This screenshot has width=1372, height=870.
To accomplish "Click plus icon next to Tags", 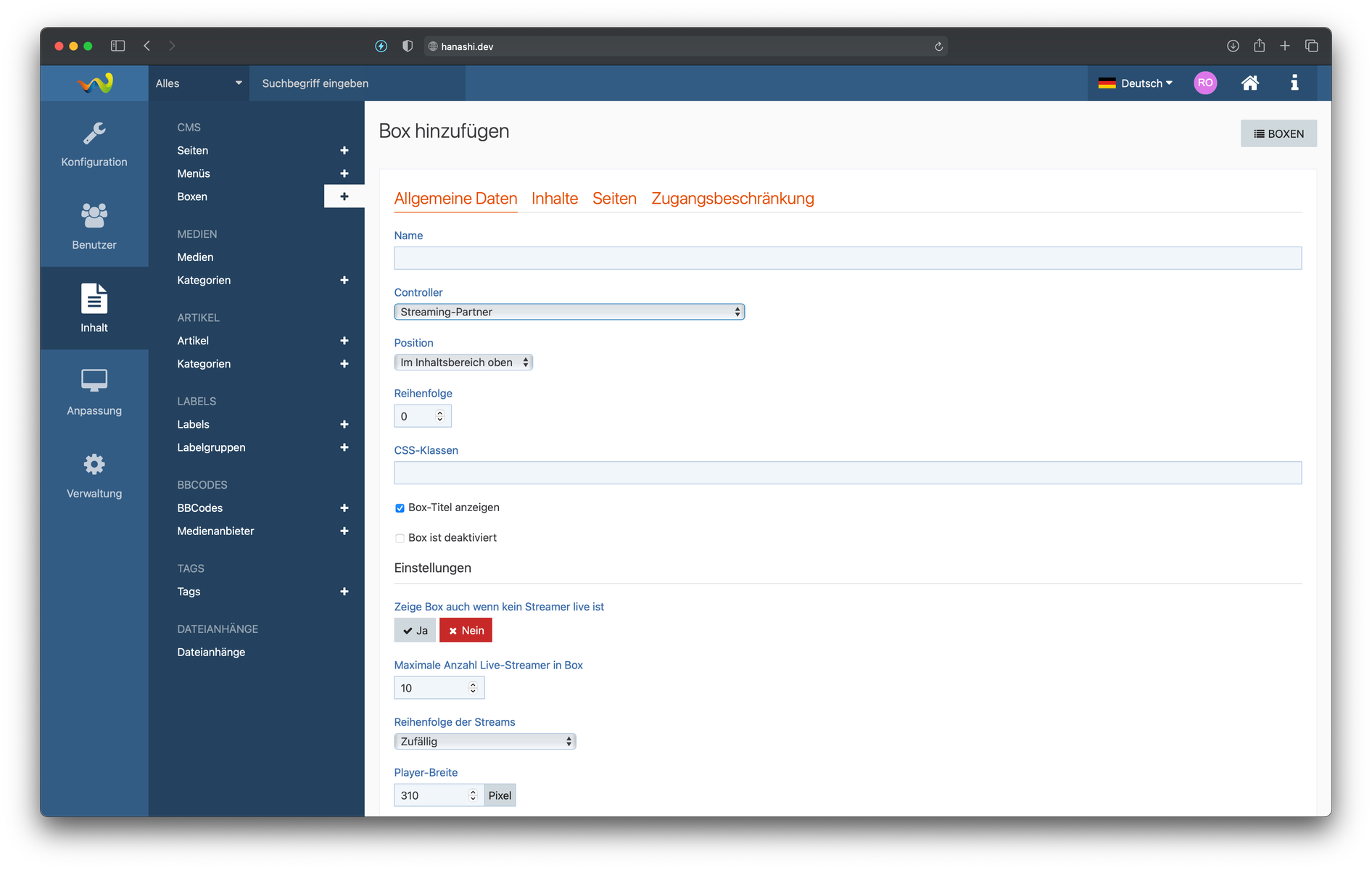I will point(344,592).
